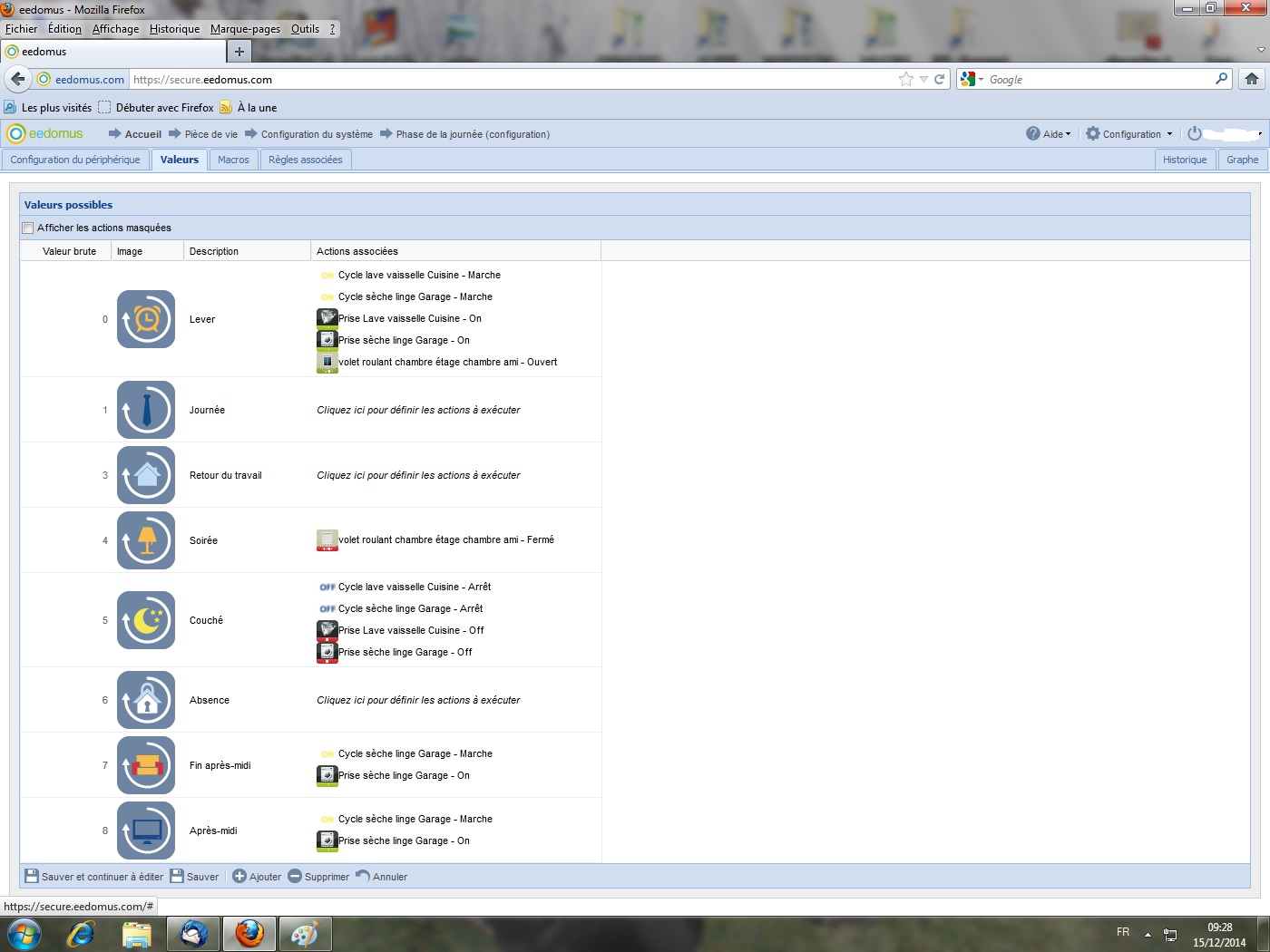1270x952 pixels.
Task: Click the Firefox home button
Action: [1252, 80]
